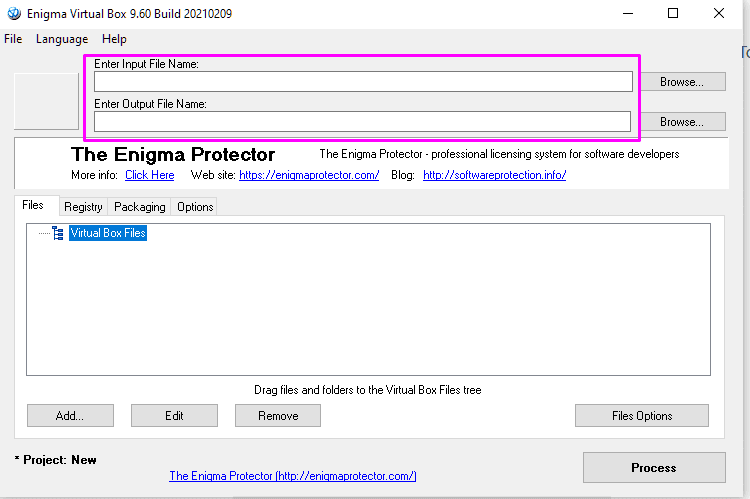
Task: Switch to the Packaging tab
Action: (x=140, y=207)
